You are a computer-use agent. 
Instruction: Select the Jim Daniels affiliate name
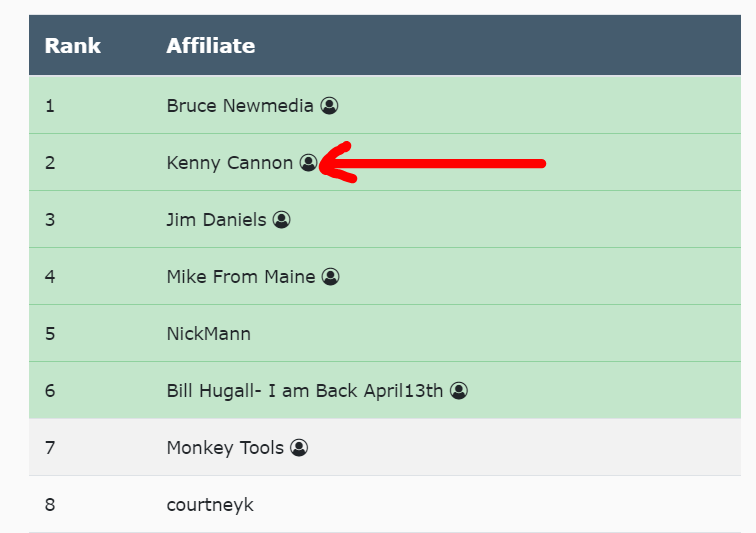point(216,219)
